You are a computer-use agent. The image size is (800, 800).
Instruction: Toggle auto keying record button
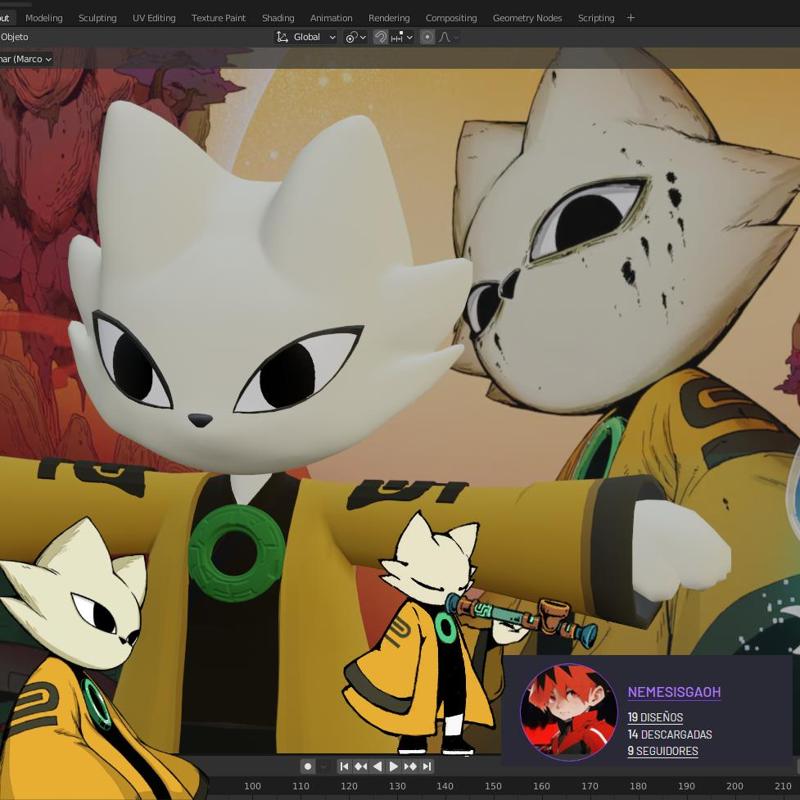click(308, 766)
